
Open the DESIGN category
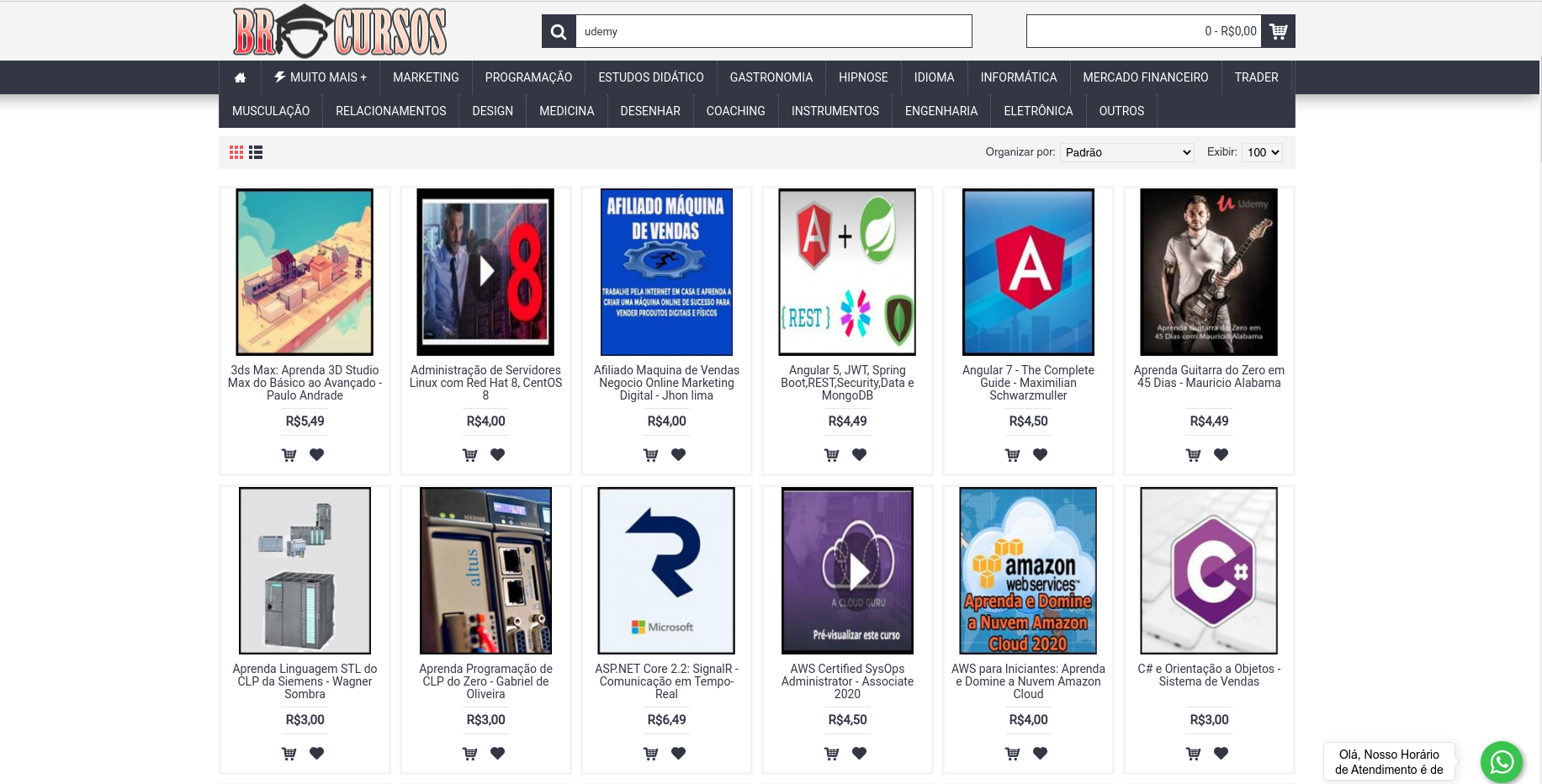[x=493, y=111]
